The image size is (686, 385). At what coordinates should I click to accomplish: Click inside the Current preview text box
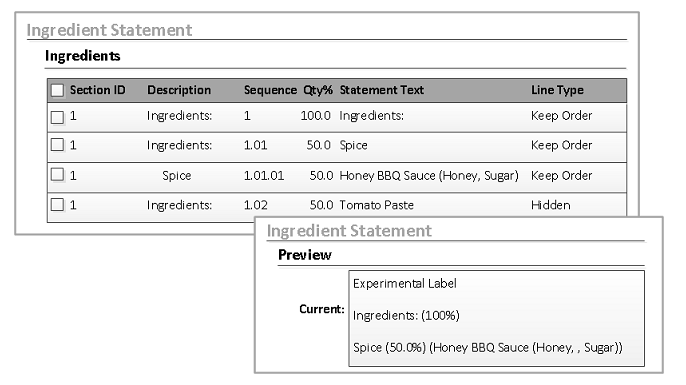pyautogui.click(x=497, y=318)
